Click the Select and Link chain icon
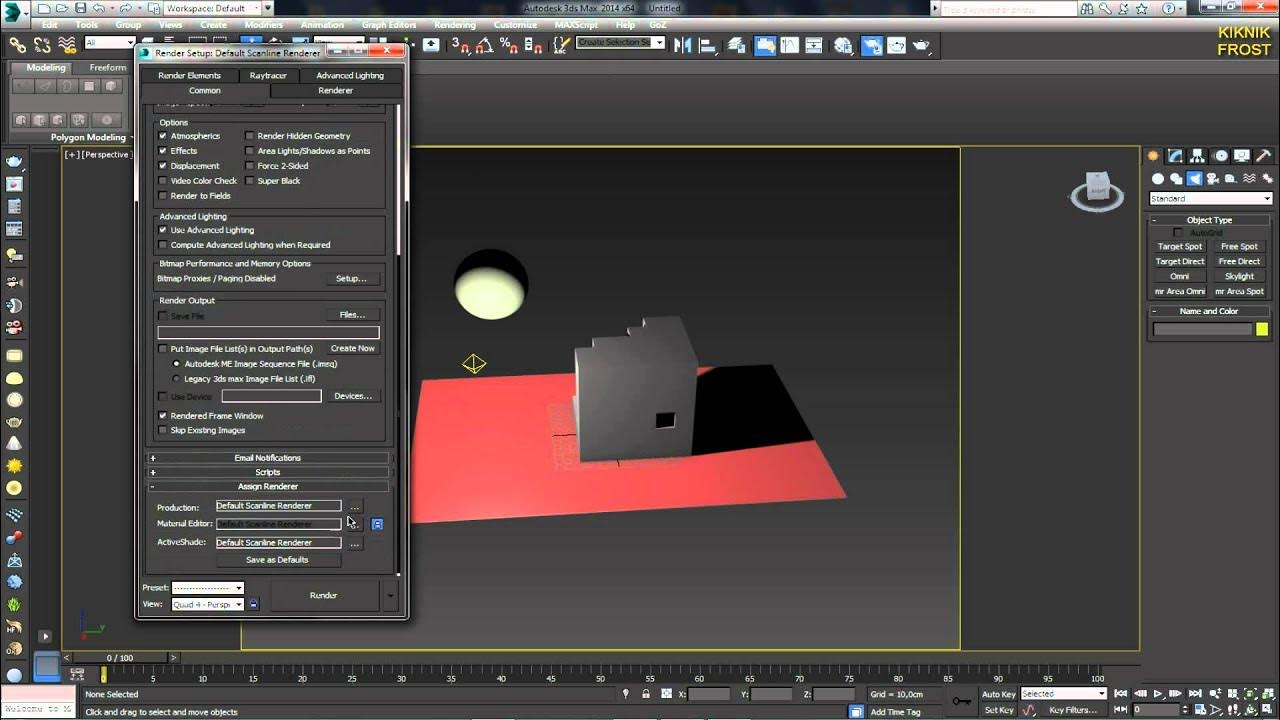The image size is (1280, 720). (17, 45)
